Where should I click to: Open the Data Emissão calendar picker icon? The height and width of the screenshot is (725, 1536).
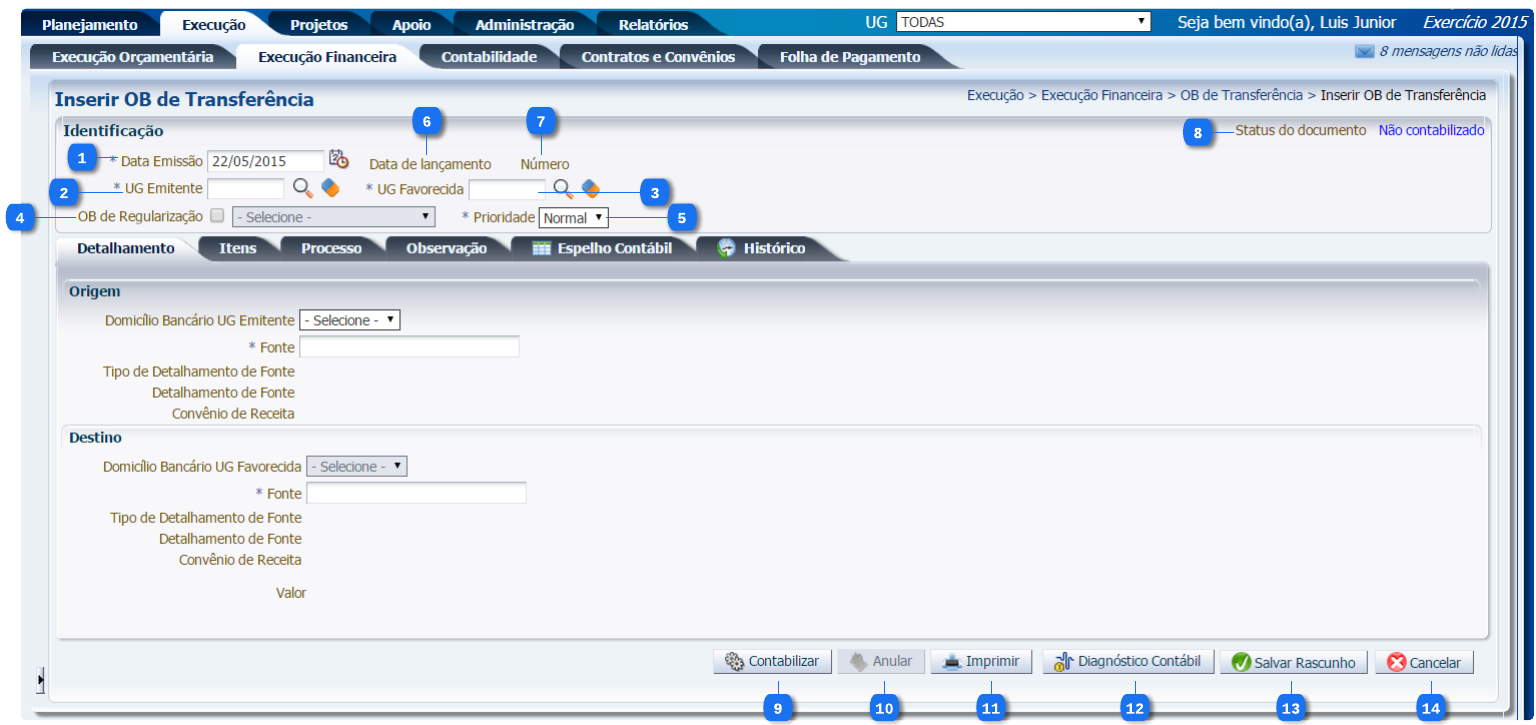click(x=339, y=160)
